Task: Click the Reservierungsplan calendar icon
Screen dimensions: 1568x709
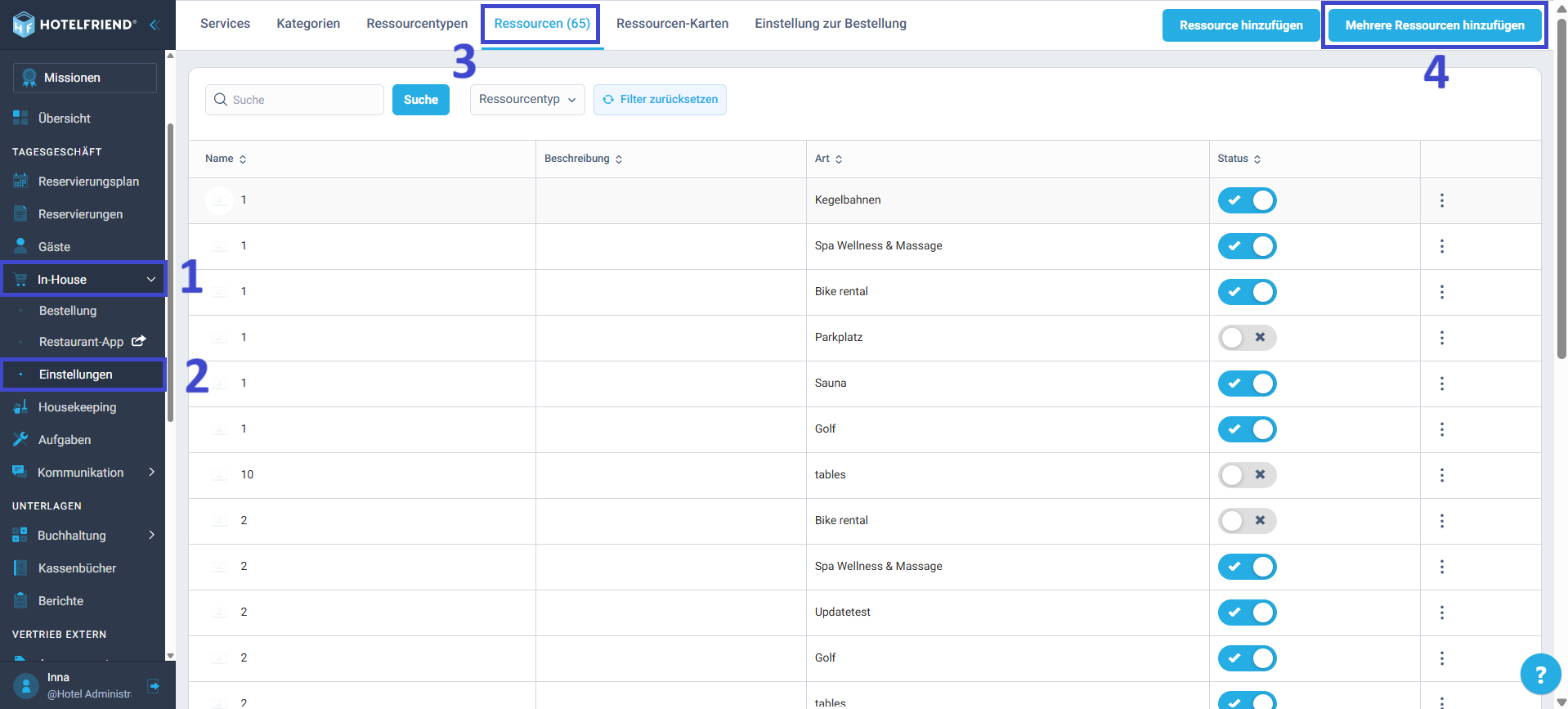Action: click(20, 181)
